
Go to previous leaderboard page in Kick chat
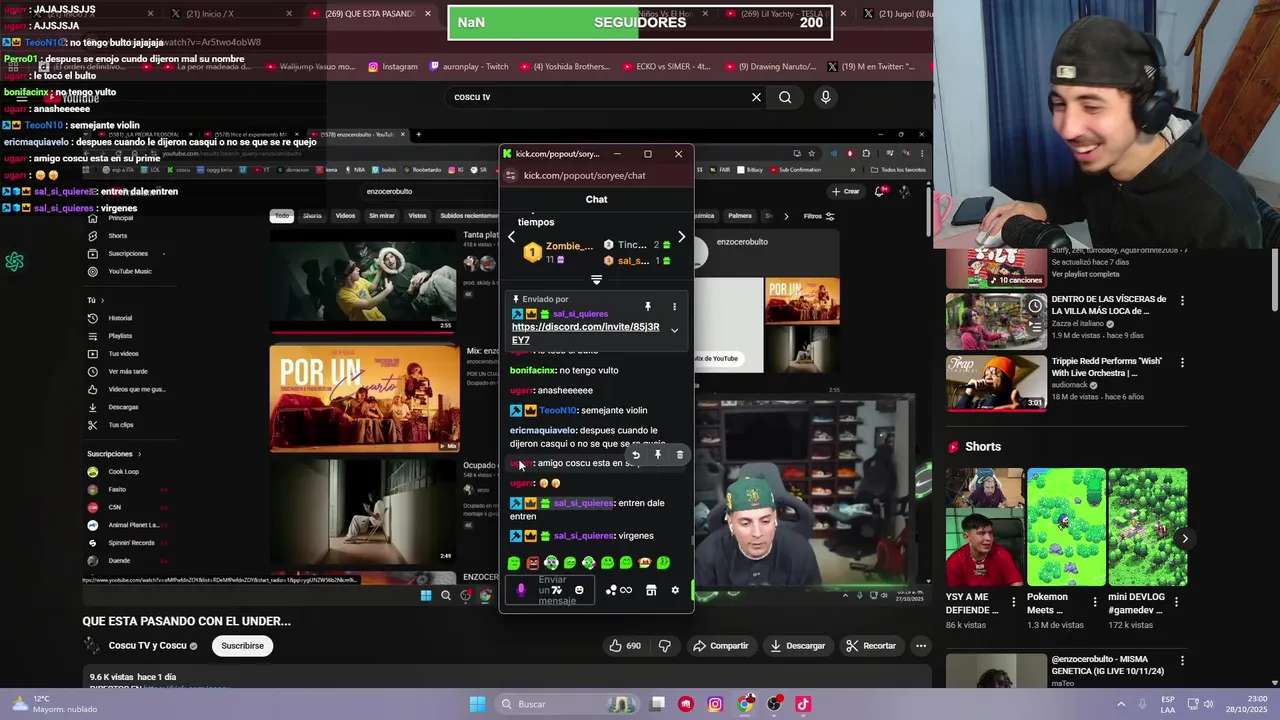[x=511, y=237]
